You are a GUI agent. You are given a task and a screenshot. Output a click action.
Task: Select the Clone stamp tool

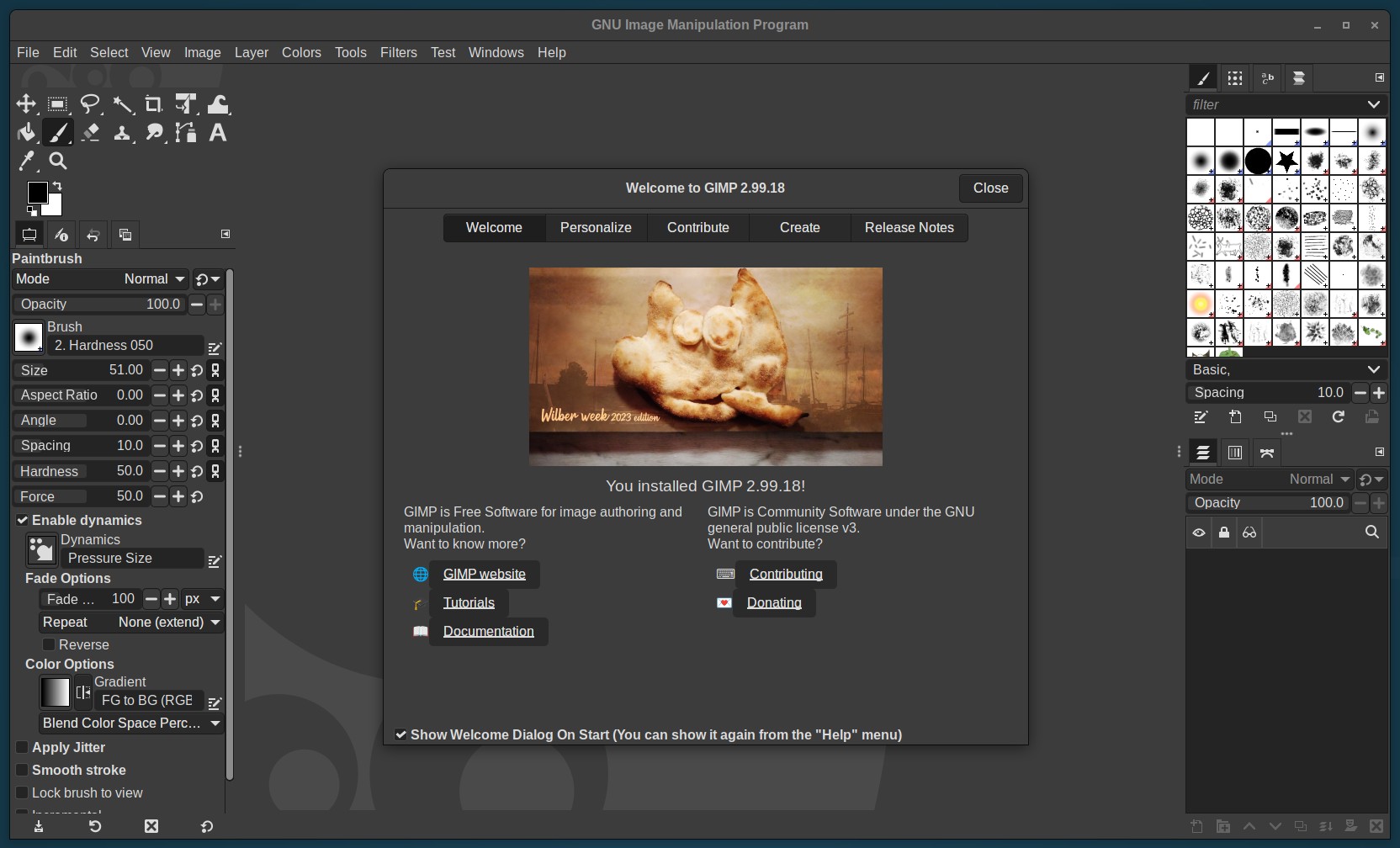[x=123, y=133]
